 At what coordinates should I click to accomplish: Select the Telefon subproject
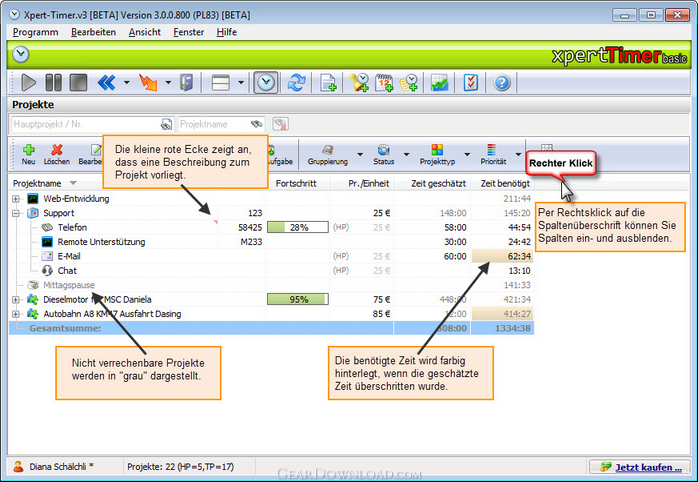point(72,227)
